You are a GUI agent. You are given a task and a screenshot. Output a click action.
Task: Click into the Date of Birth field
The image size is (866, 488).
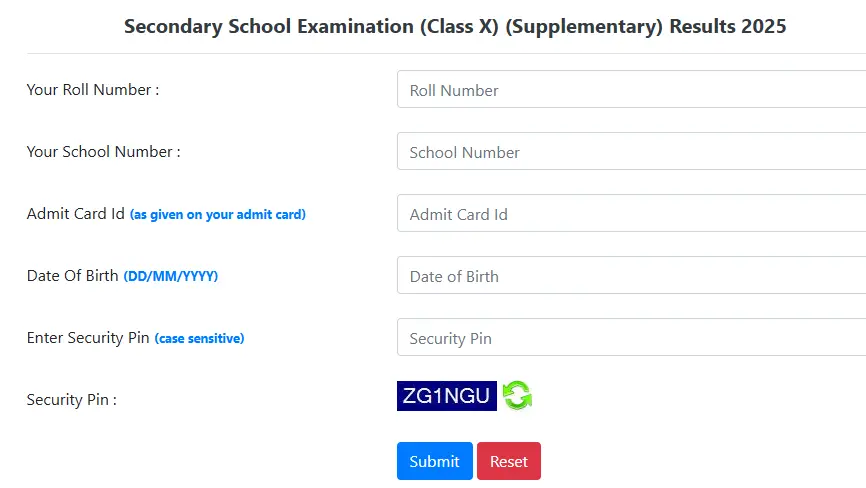point(631,276)
